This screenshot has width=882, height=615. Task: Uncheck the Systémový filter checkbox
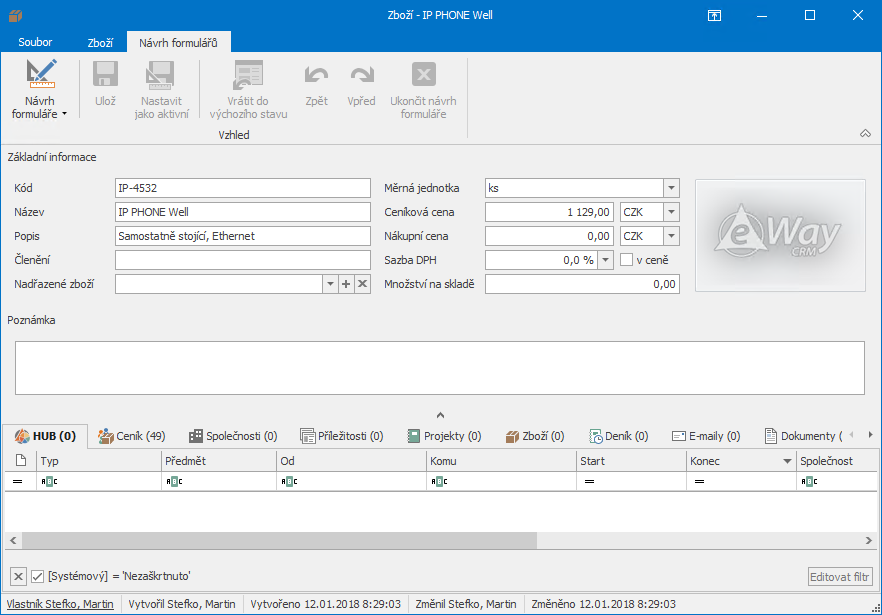[x=38, y=576]
